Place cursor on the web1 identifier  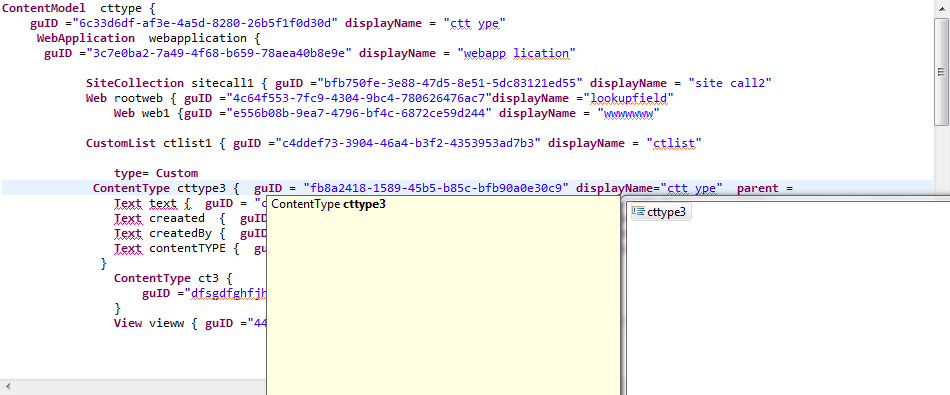[x=156, y=113]
